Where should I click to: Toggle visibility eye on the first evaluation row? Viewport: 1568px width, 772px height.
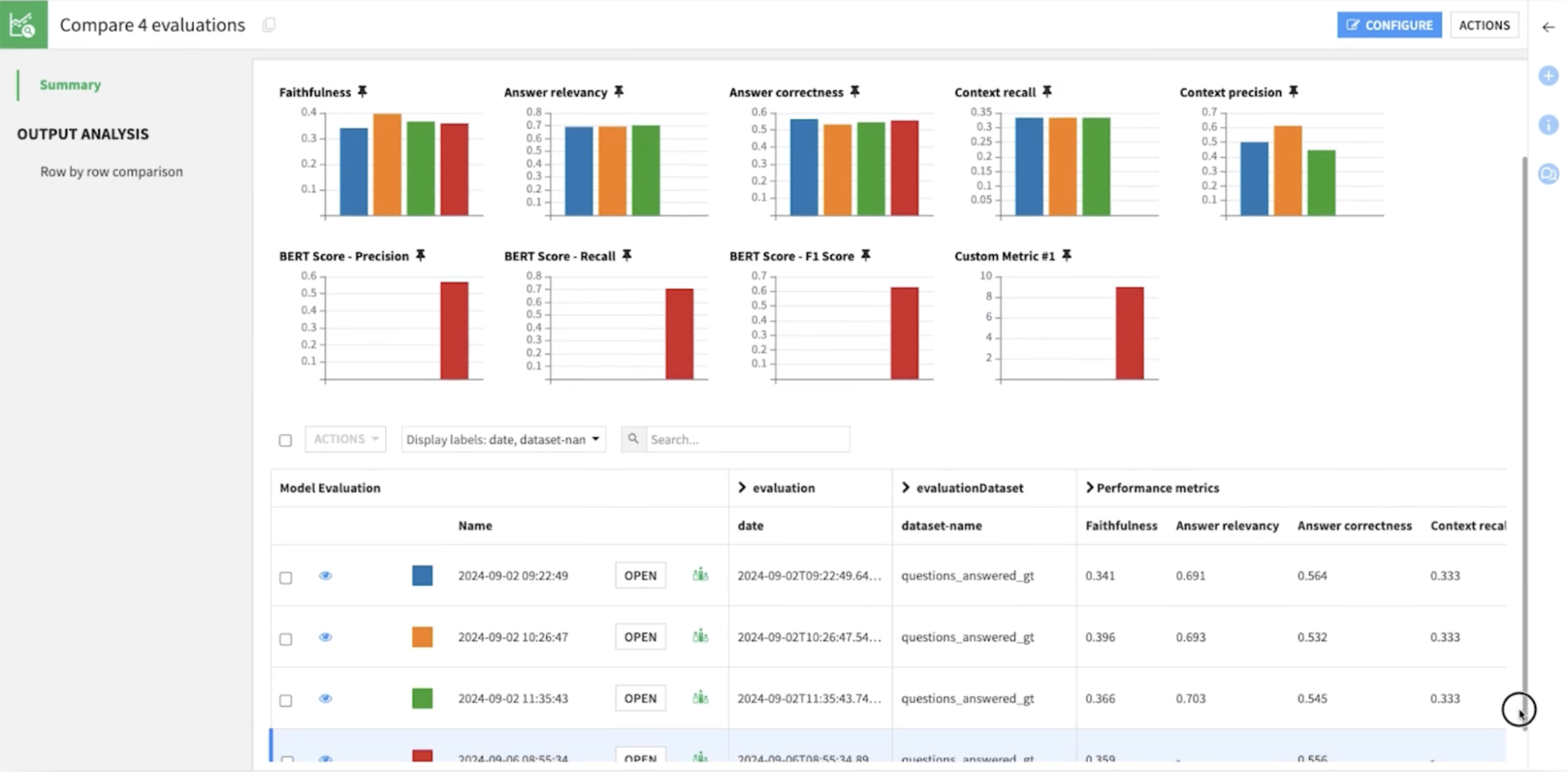tap(326, 575)
